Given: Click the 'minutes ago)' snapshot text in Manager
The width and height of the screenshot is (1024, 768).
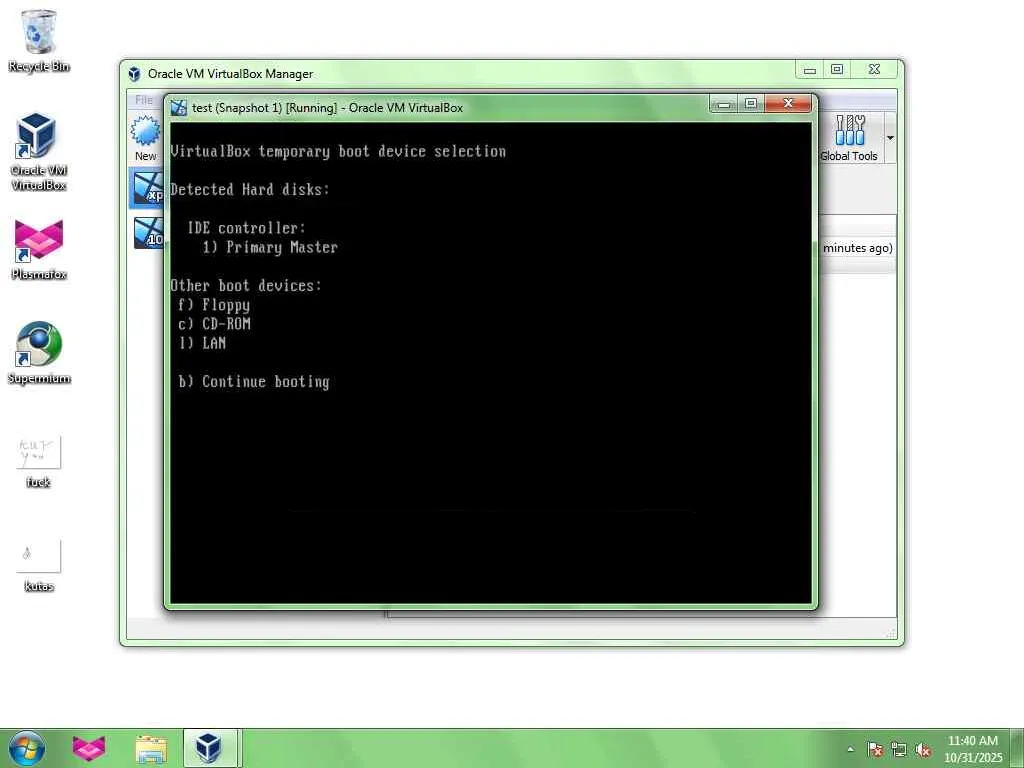Looking at the screenshot, I should click(857, 248).
